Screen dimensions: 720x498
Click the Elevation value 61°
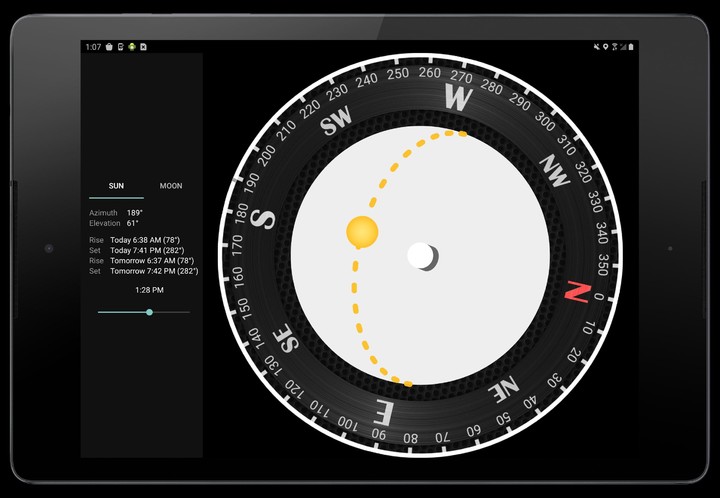(133, 223)
